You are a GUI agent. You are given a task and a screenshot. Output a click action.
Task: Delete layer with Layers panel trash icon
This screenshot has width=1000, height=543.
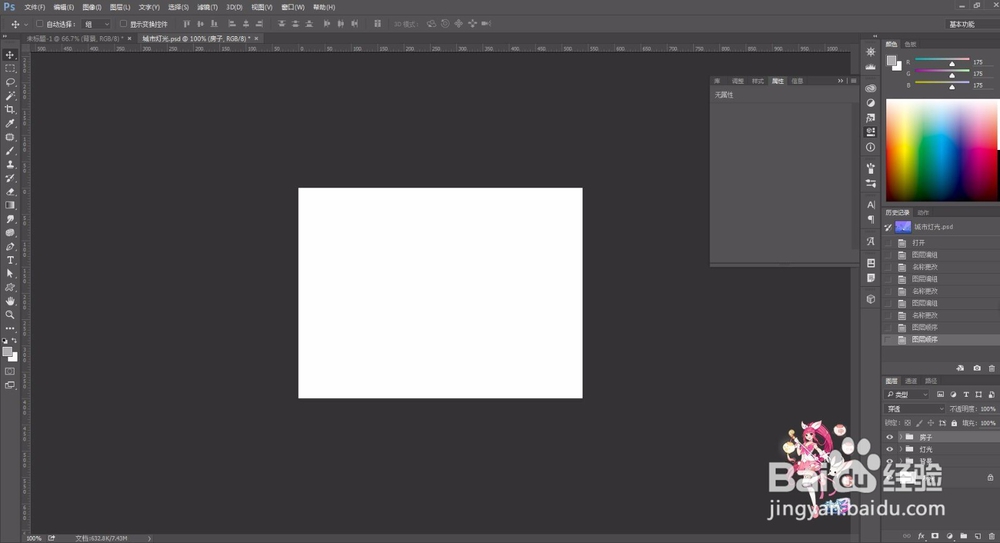[x=992, y=536]
